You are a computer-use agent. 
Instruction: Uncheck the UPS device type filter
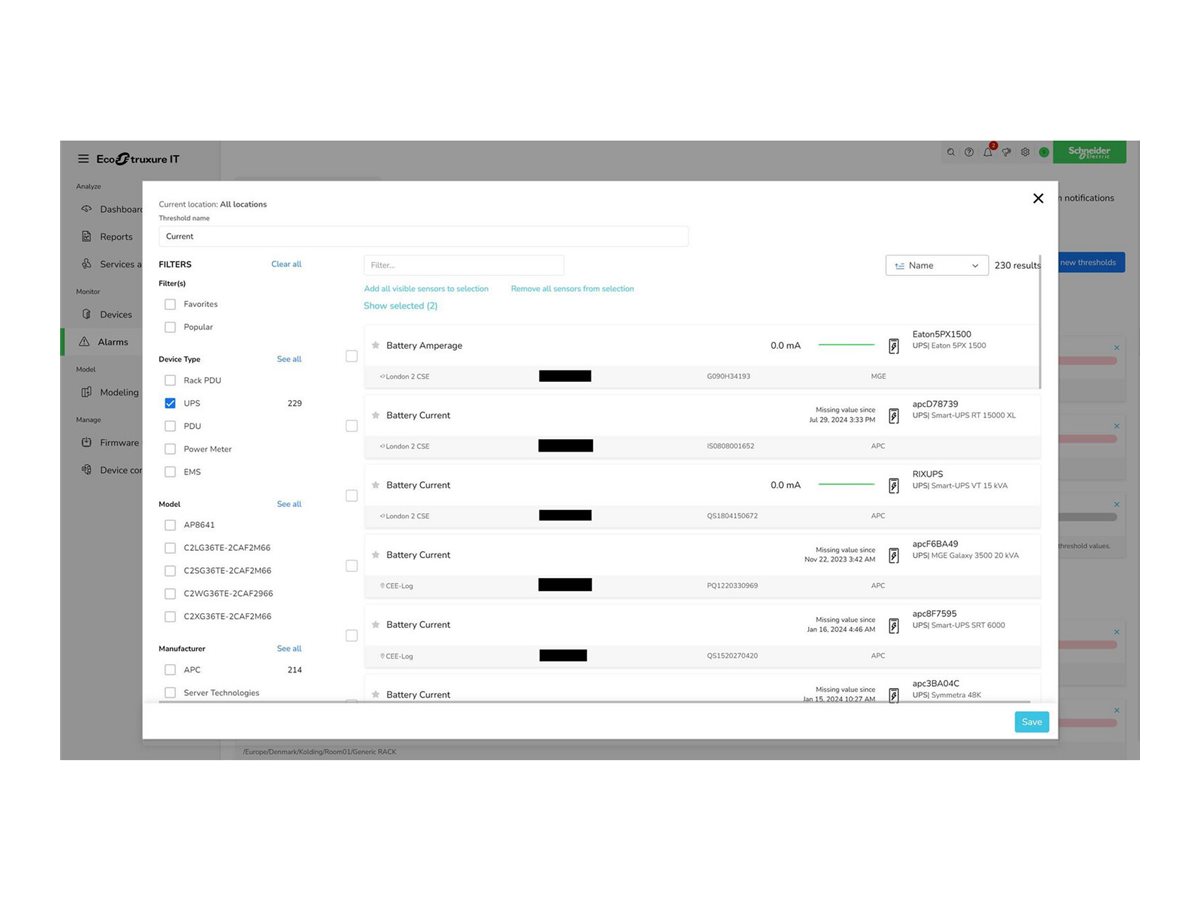click(170, 403)
